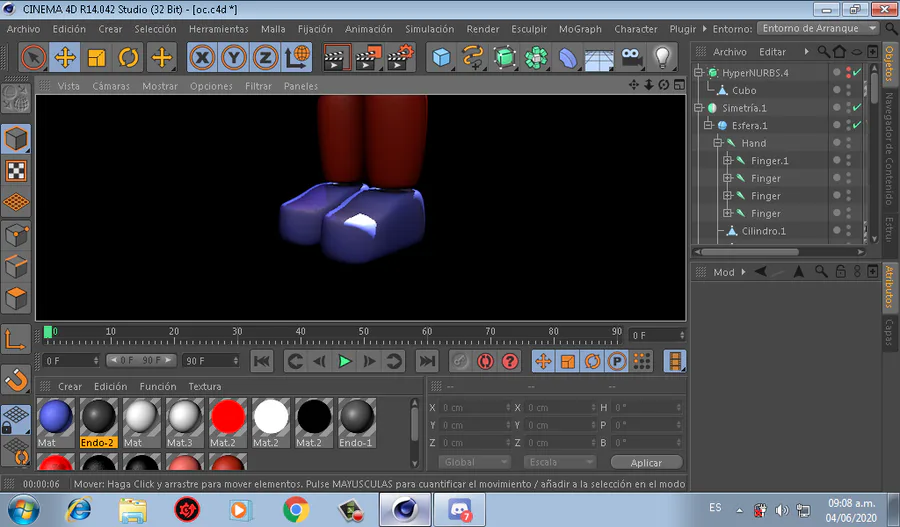The width and height of the screenshot is (900, 527).
Task: Activate the Scale tool in top toolbar
Action: 96,57
